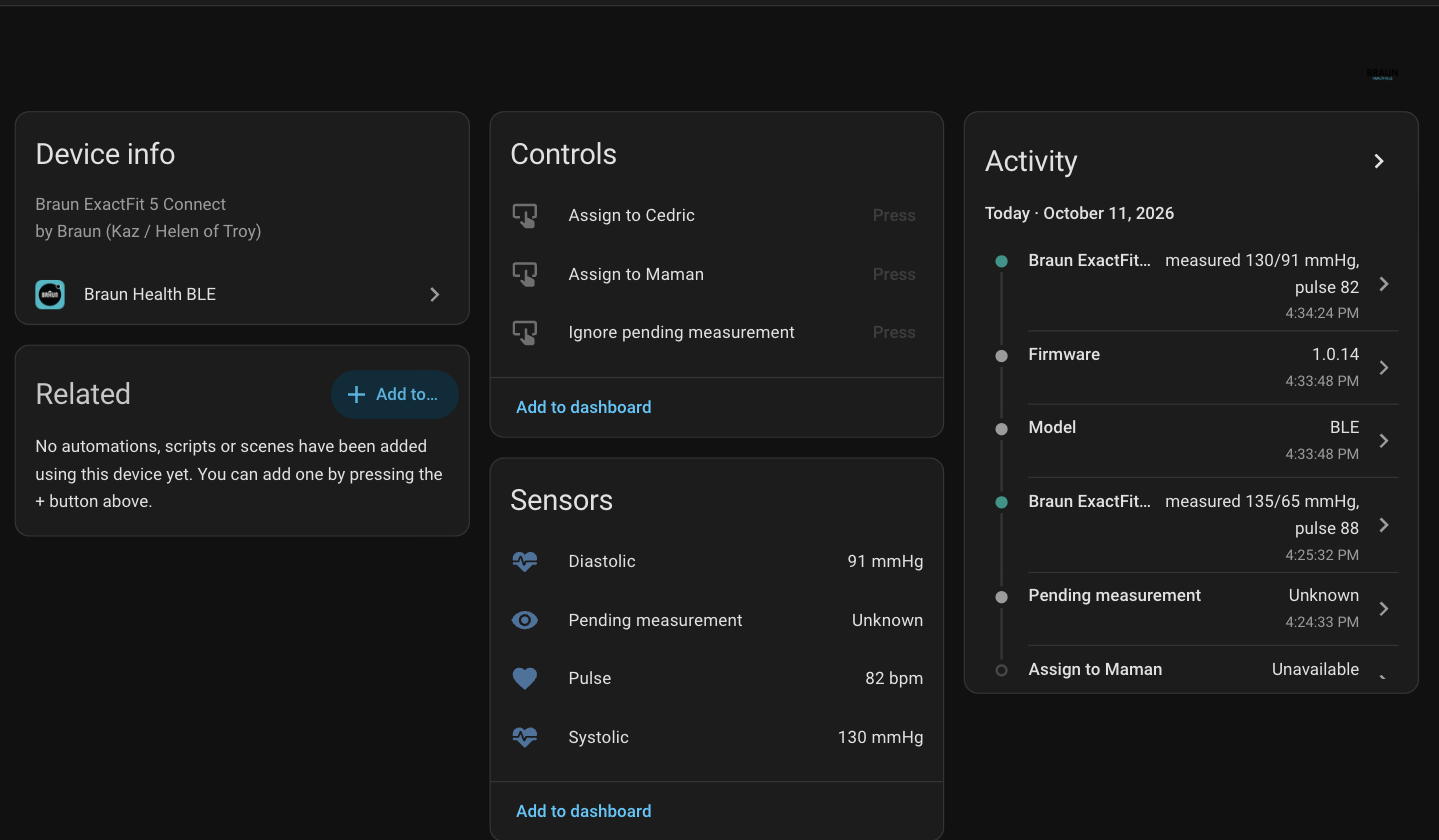Expand the Activity panel arrow
The height and width of the screenshot is (840, 1439).
[1379, 161]
